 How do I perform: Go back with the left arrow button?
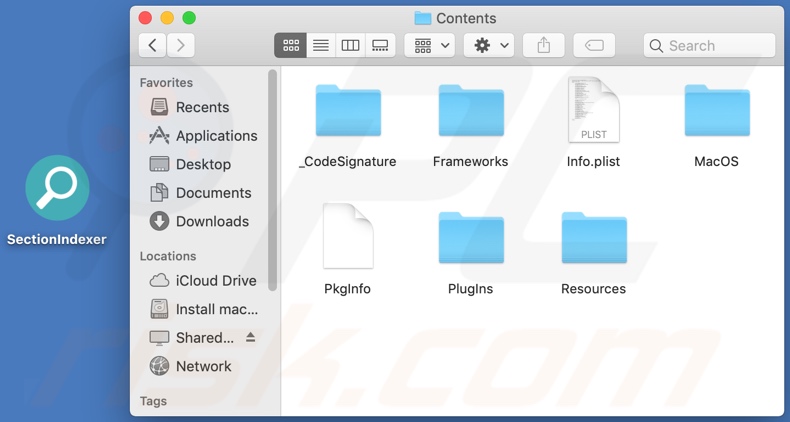click(x=152, y=45)
